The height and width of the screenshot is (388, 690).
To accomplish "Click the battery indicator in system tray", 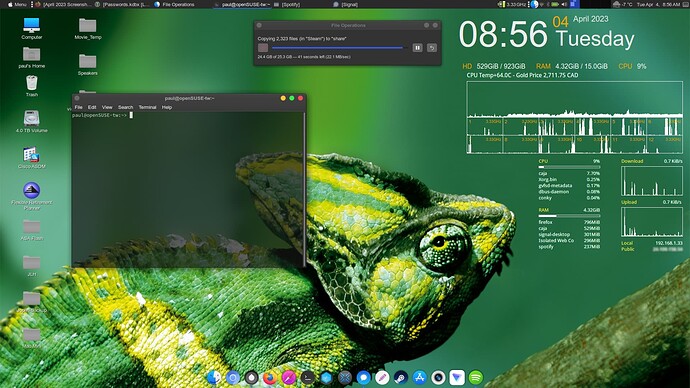I will pyautogui.click(x=555, y=4).
